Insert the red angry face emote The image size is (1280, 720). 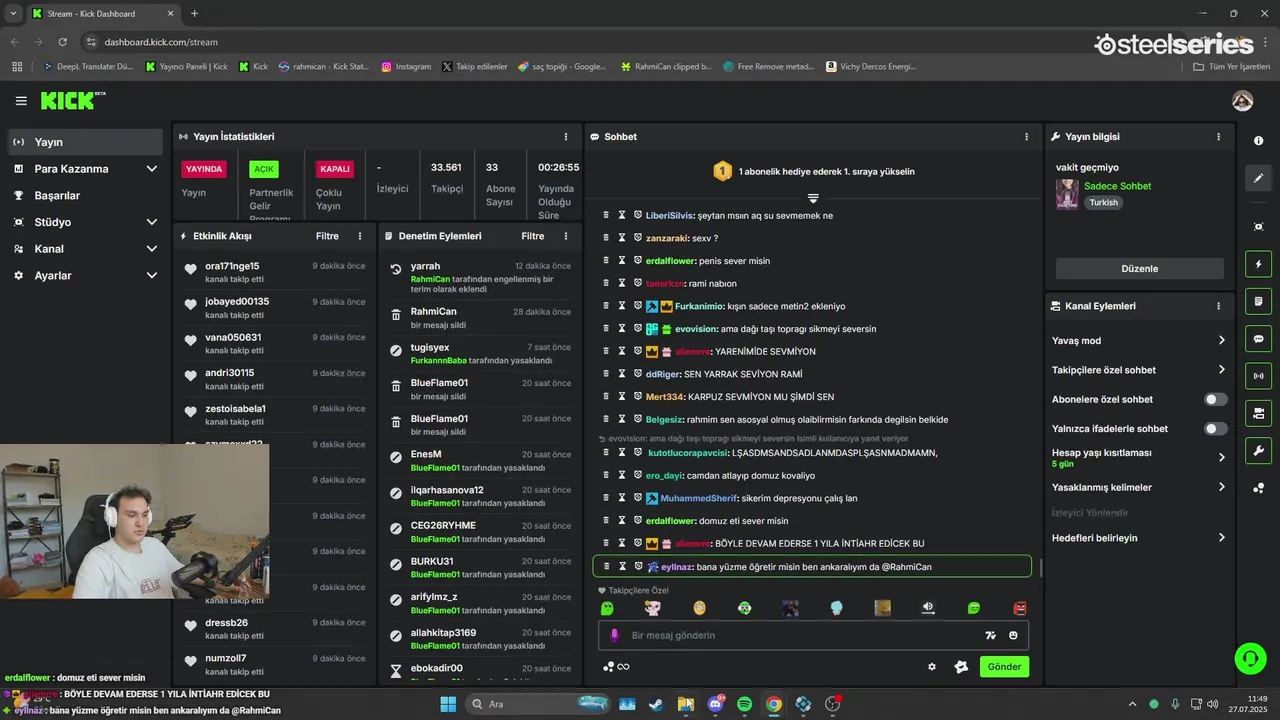coord(1019,608)
